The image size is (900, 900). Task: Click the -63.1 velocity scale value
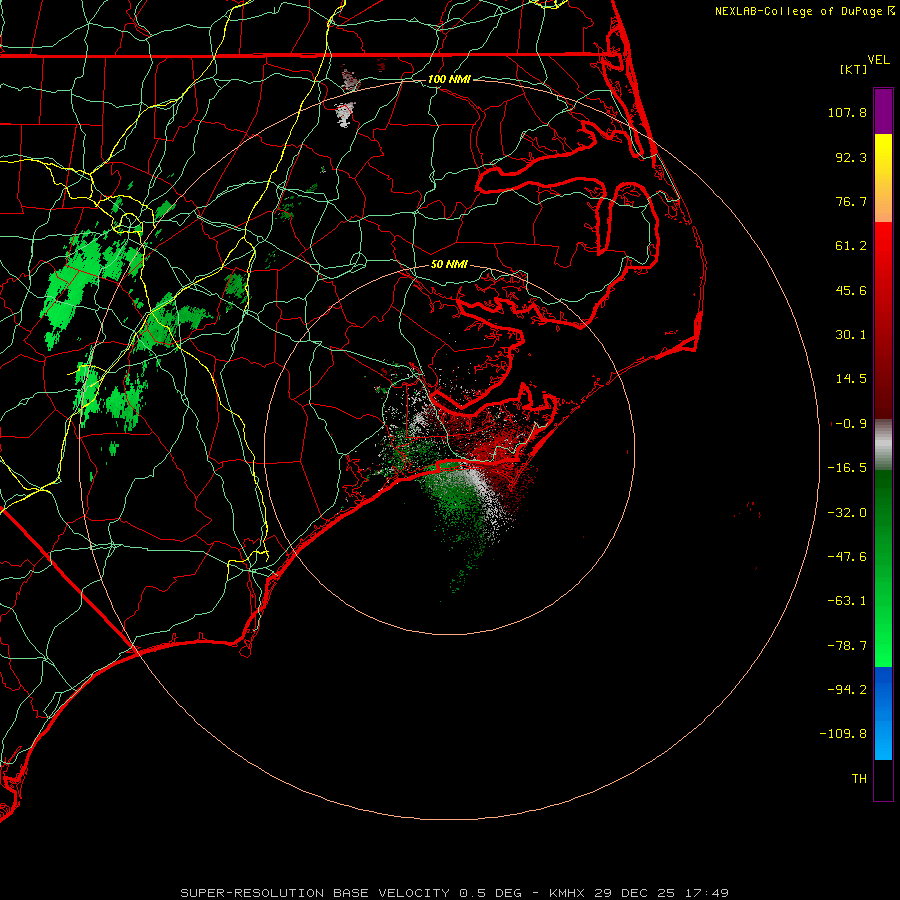pyautogui.click(x=847, y=601)
